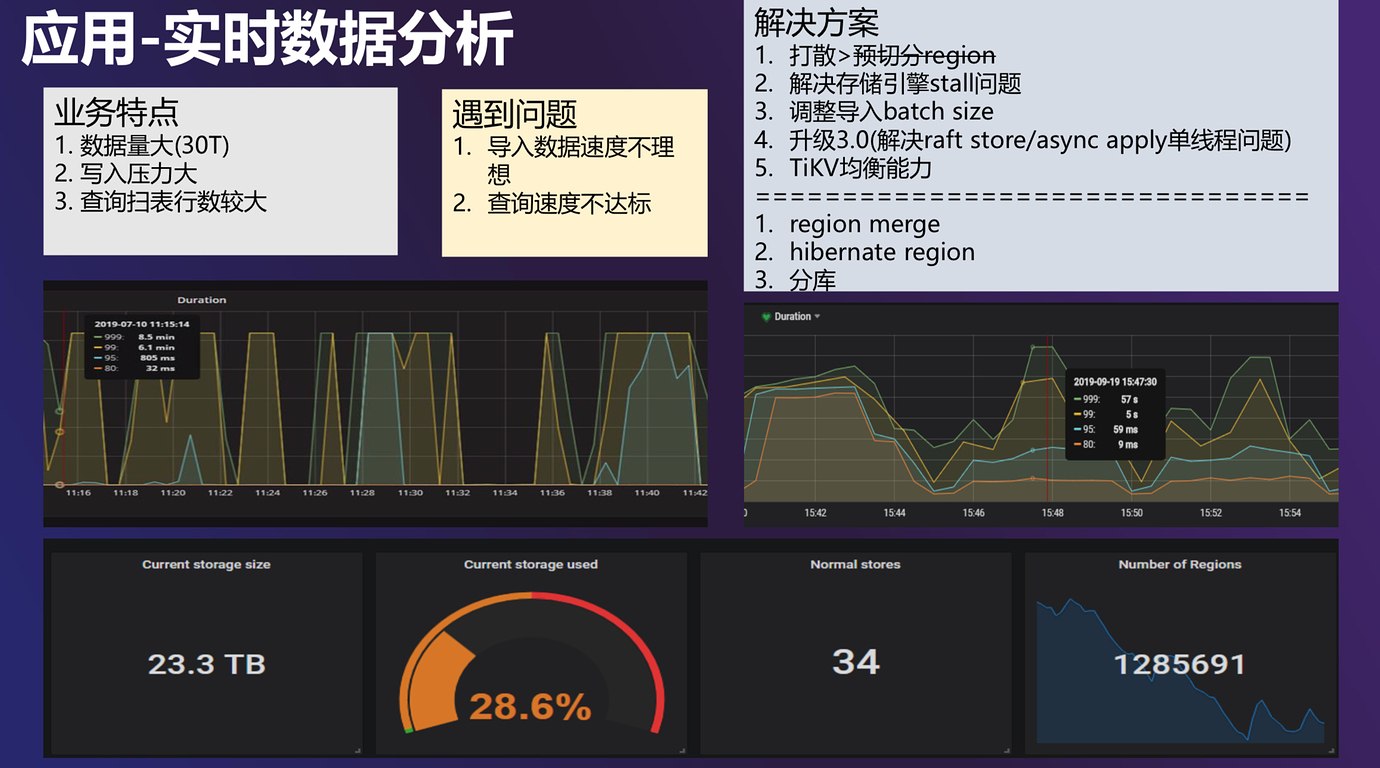Click the 15:48 time axis label
This screenshot has width=1380, height=768.
pyautogui.click(x=1053, y=513)
